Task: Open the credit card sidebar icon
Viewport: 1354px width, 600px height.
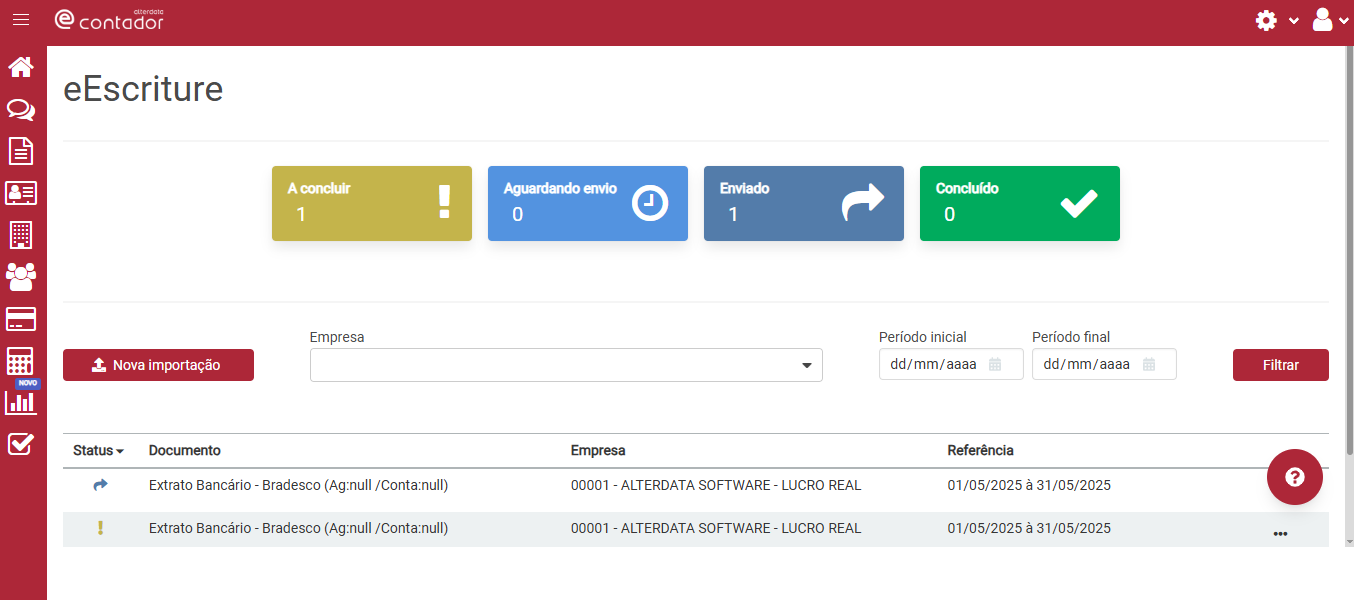Action: [x=21, y=319]
